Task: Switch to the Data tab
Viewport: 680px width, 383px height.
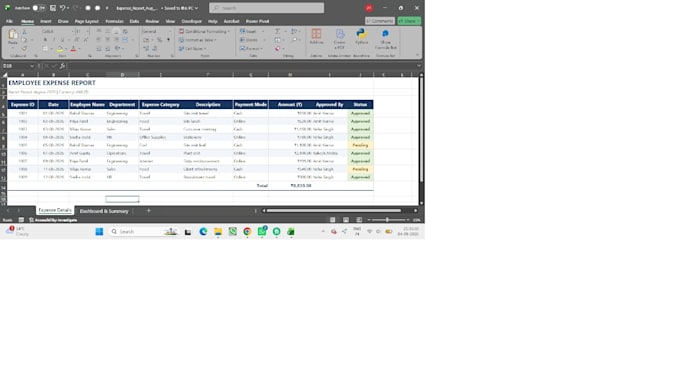Action: coord(134,21)
